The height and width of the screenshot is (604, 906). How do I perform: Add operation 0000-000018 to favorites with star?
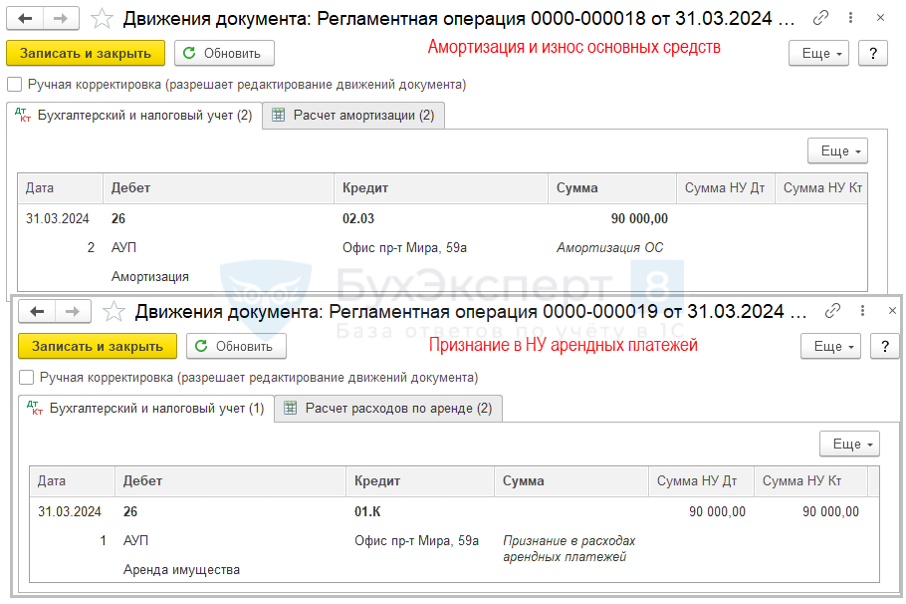click(x=102, y=18)
